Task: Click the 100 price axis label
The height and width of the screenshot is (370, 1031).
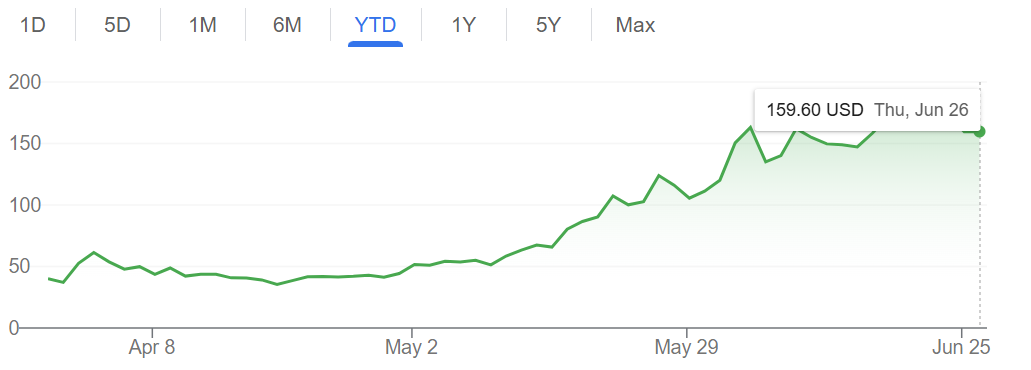Action: click(25, 205)
